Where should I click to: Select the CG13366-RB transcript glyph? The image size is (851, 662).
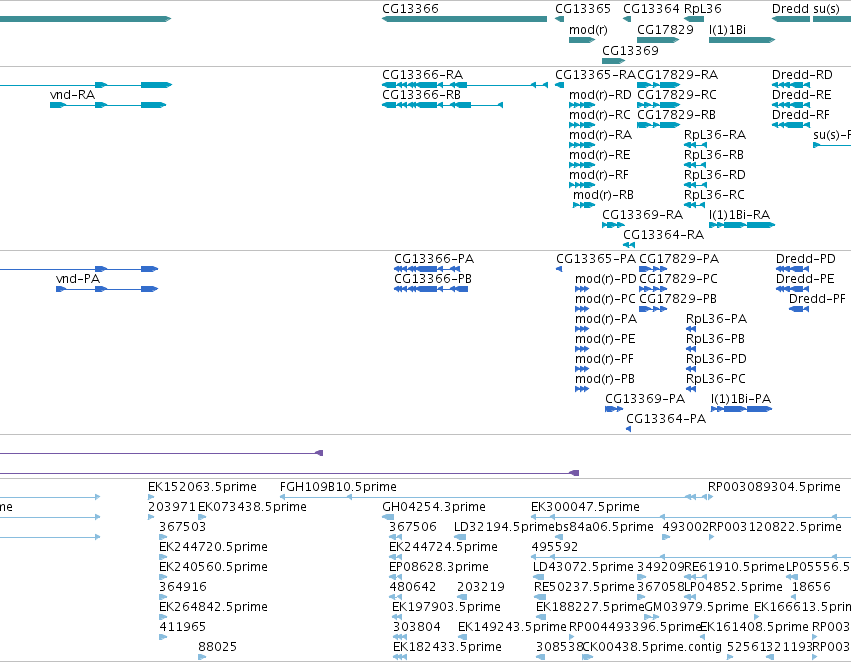click(442, 105)
